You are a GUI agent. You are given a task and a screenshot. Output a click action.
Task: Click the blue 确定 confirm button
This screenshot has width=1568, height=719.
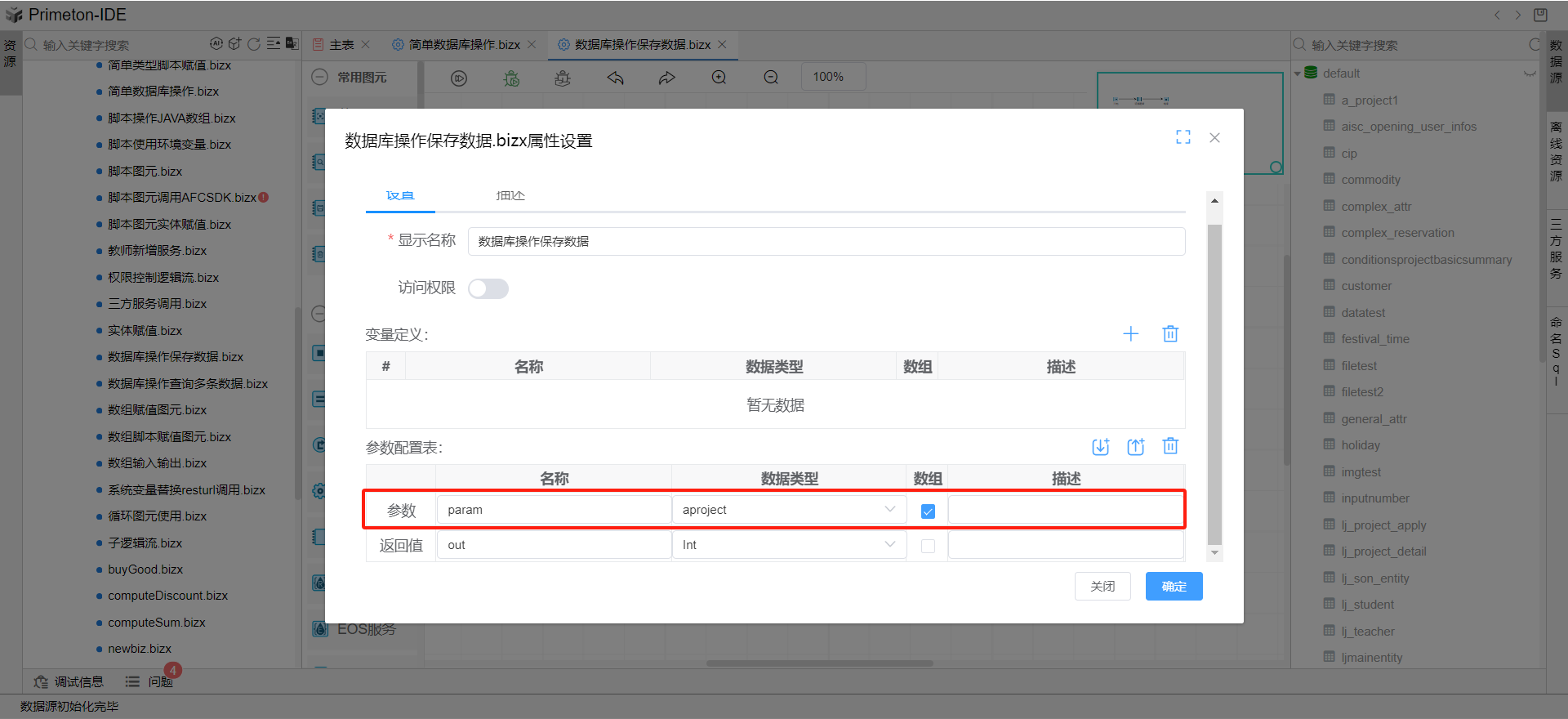point(1174,587)
